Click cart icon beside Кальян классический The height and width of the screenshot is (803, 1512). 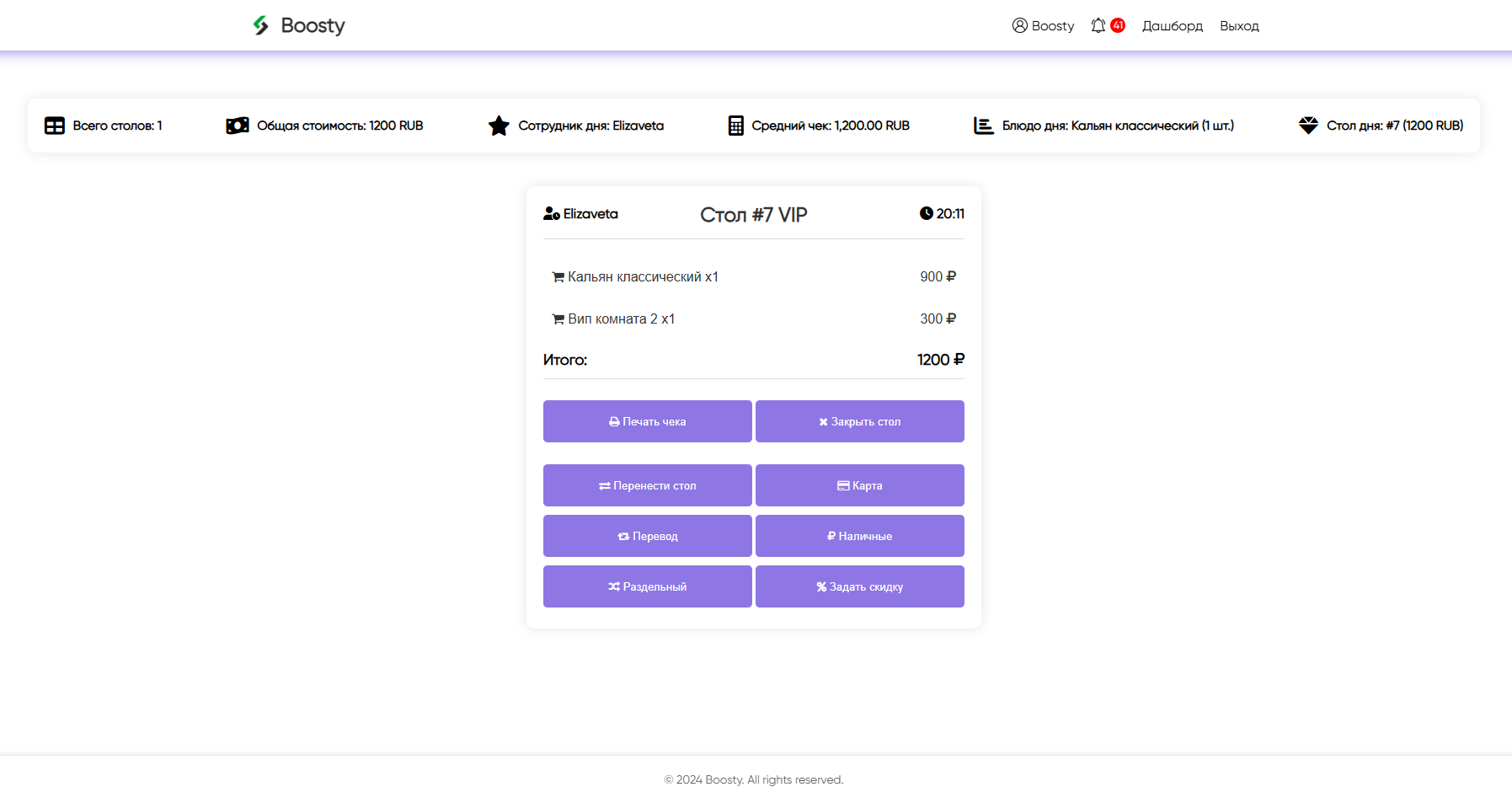point(558,277)
